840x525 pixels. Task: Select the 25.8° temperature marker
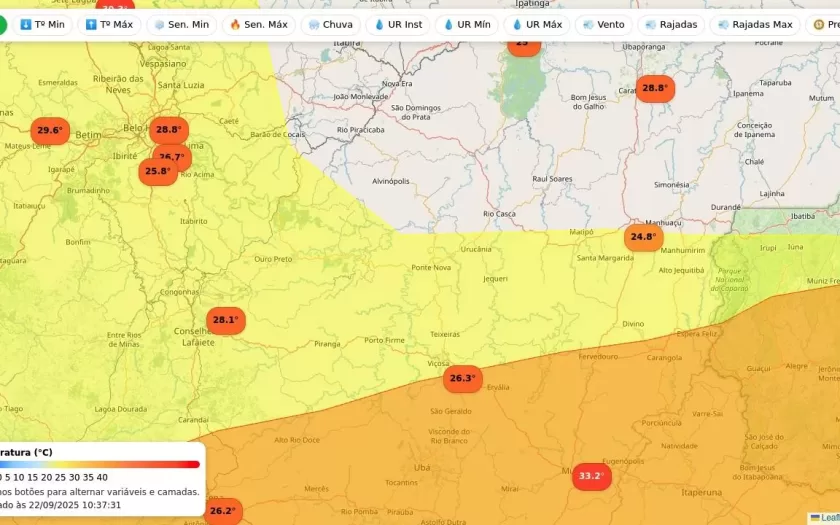[157, 171]
